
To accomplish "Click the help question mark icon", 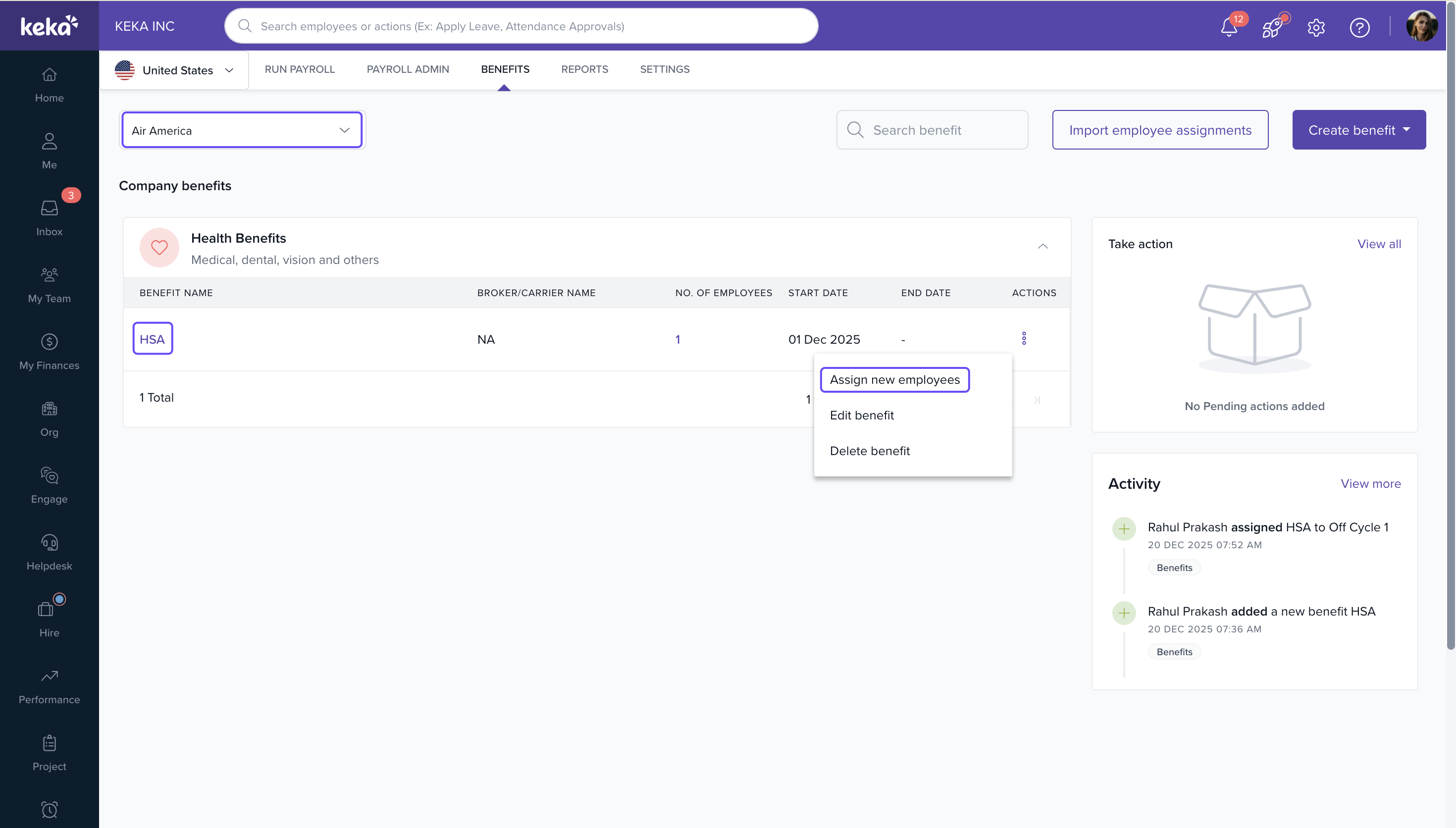I will tap(1359, 27).
